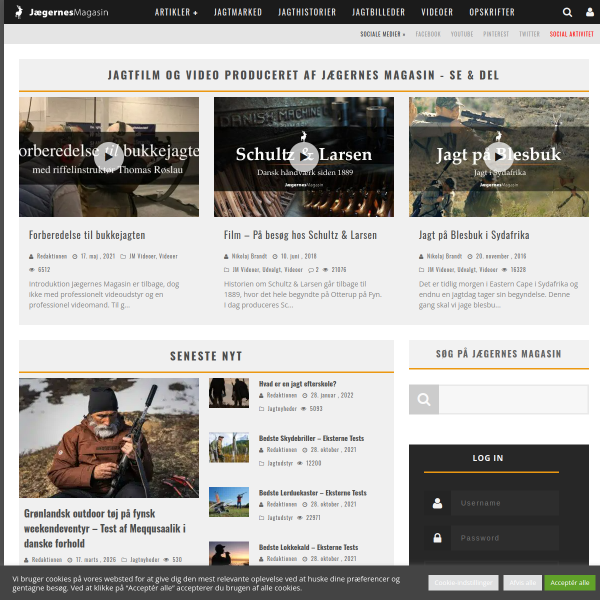Open the user account icon in the header
Screen dimensions: 600x600
[590, 12]
